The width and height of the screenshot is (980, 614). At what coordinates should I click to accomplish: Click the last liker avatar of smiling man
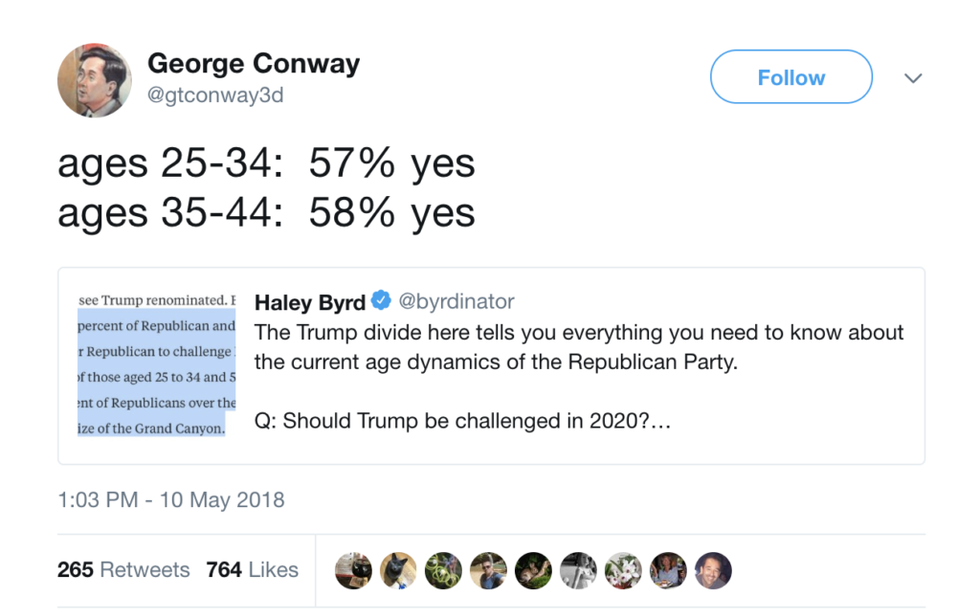tap(713, 570)
